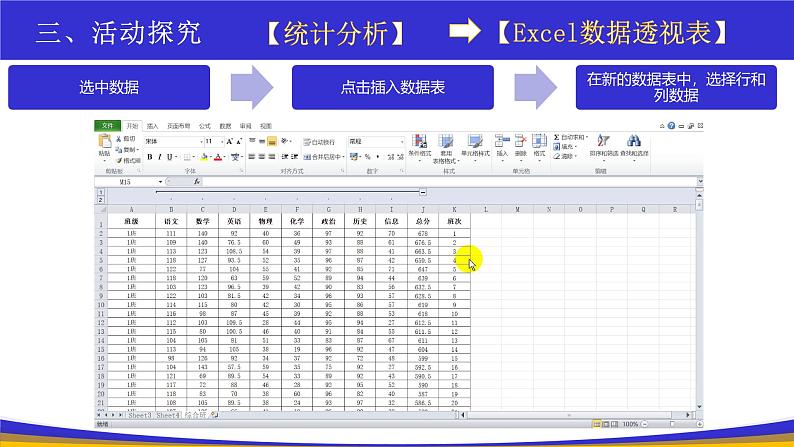Click the percent style icon

pyautogui.click(x=368, y=157)
